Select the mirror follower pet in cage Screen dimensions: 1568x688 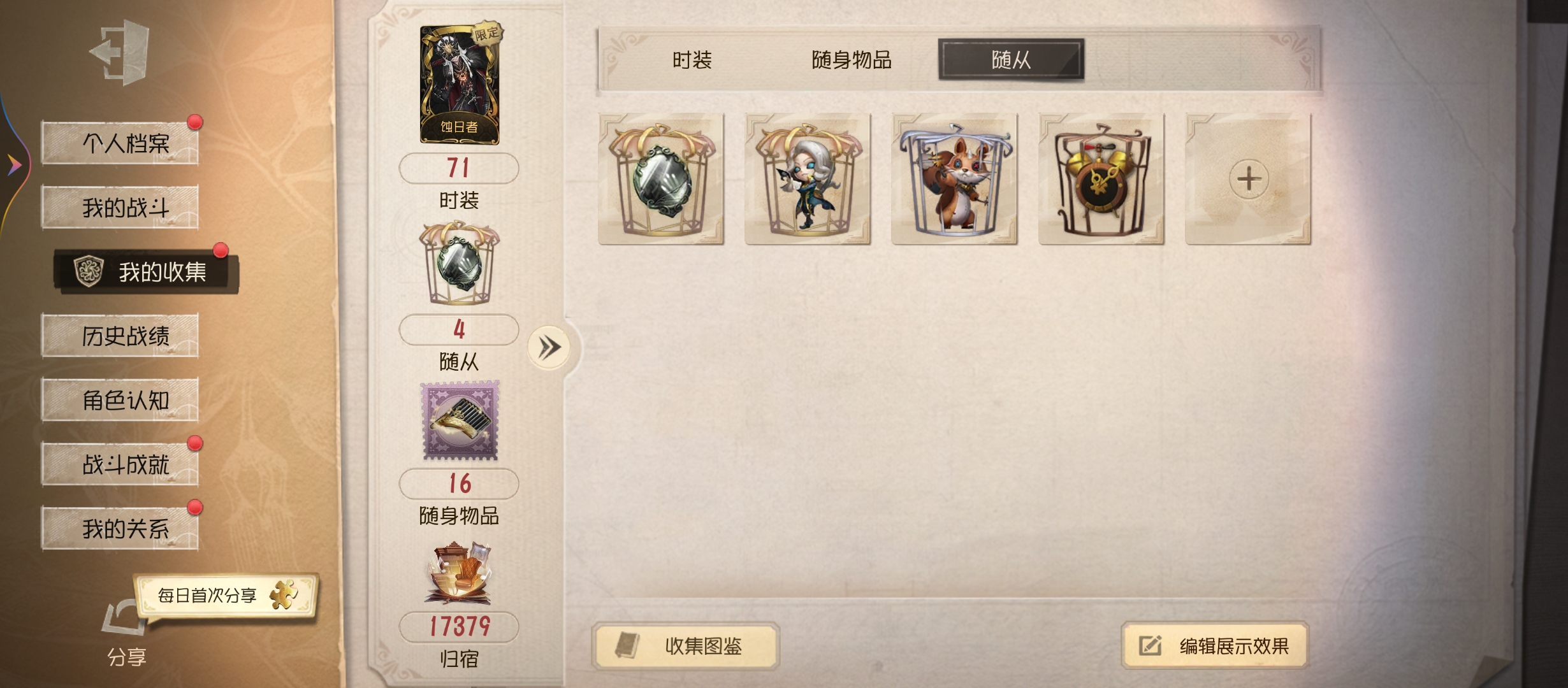[x=661, y=178]
